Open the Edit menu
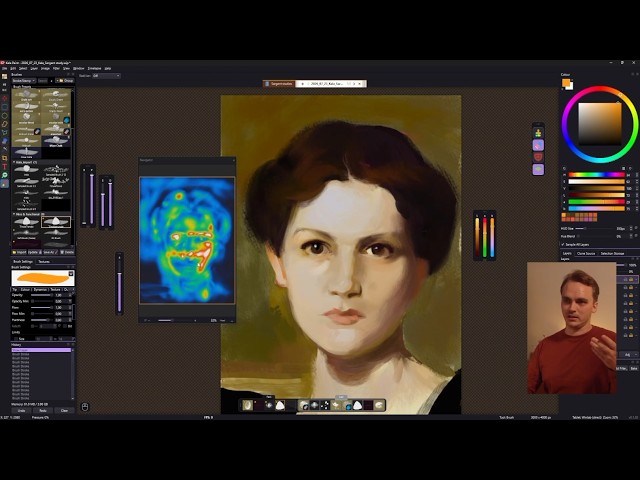This screenshot has height=480, width=640. [13, 69]
